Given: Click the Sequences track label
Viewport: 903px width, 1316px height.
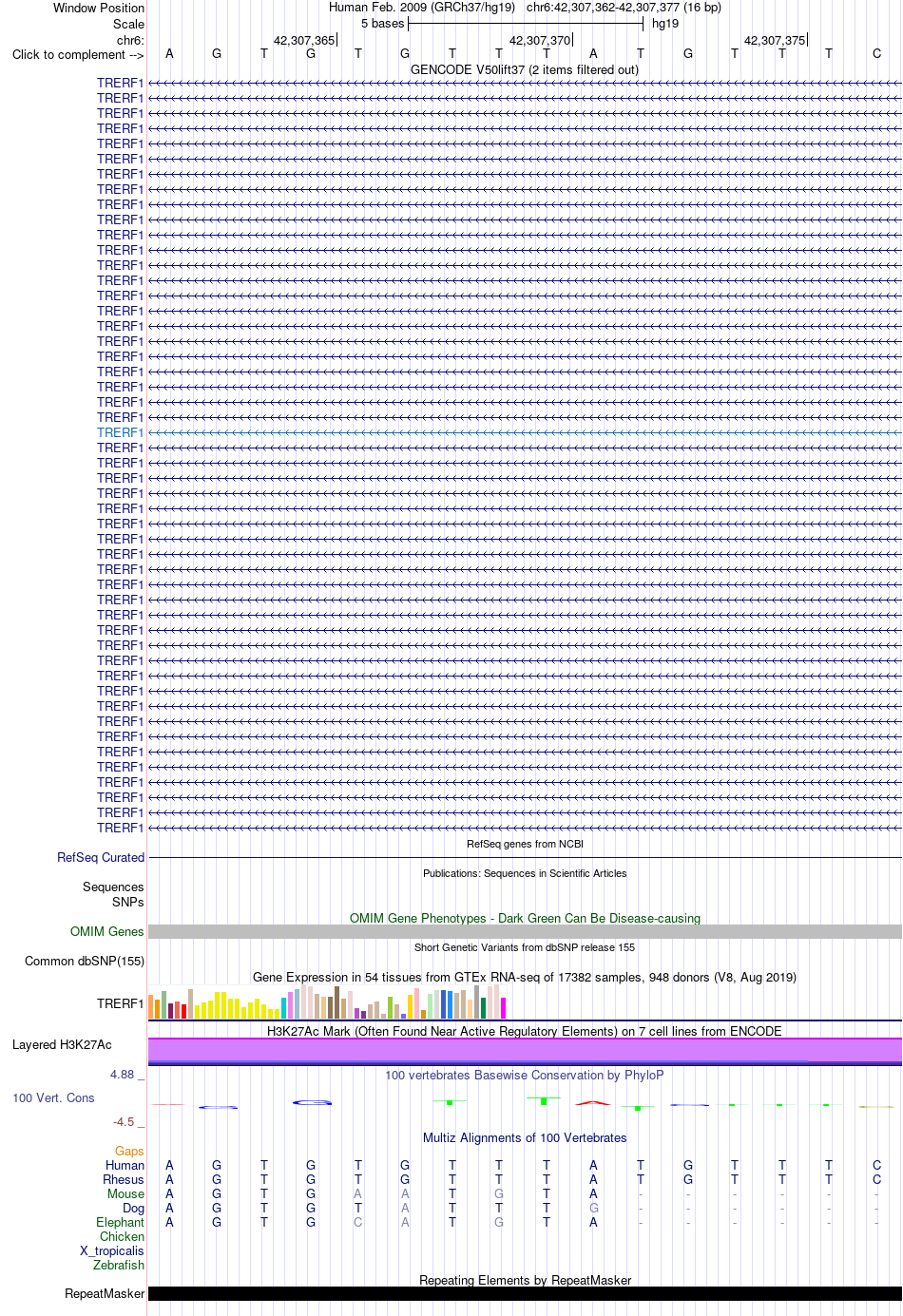Looking at the screenshot, I should pyautogui.click(x=113, y=887).
